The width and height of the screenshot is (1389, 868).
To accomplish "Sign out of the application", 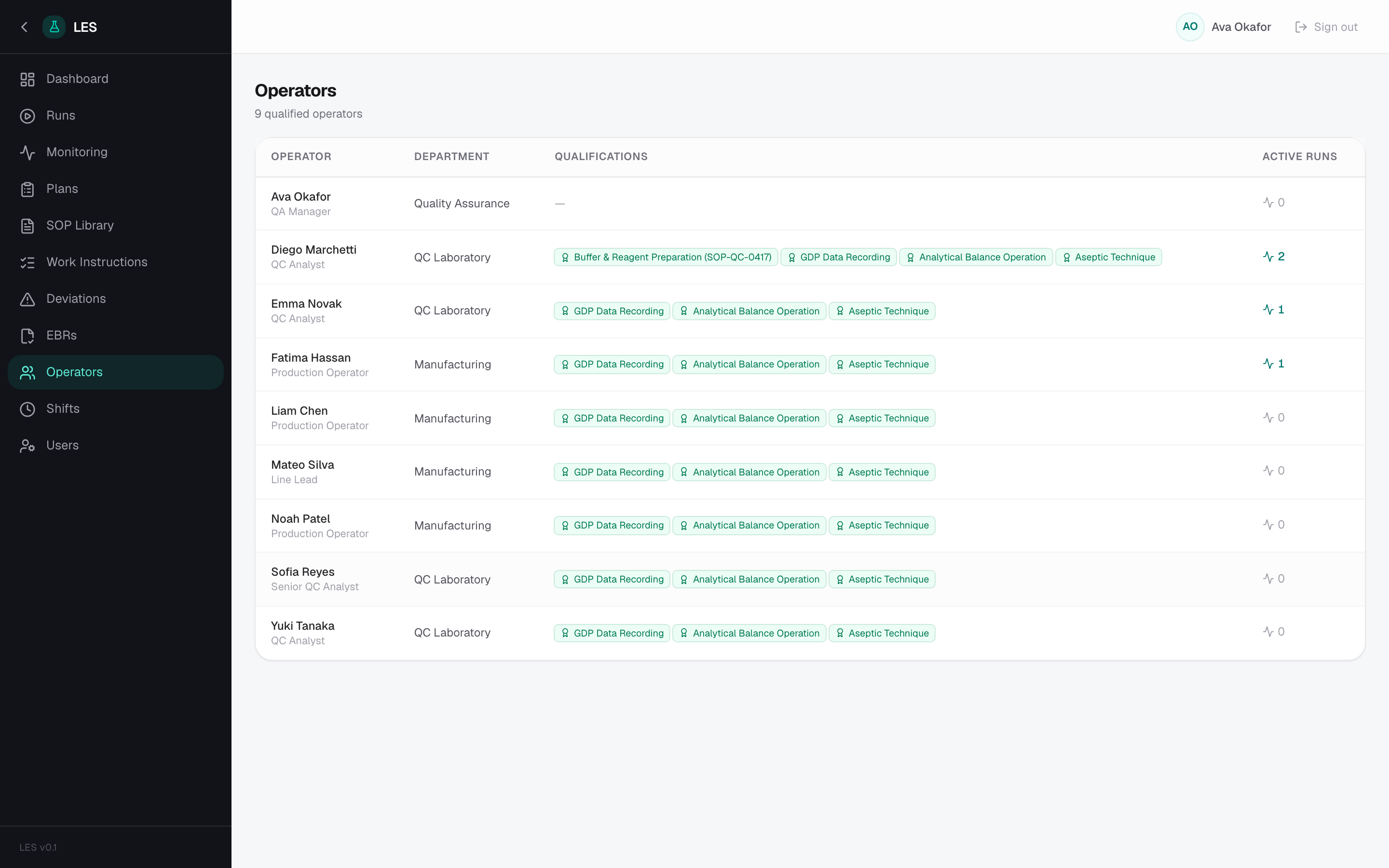I will (1326, 27).
